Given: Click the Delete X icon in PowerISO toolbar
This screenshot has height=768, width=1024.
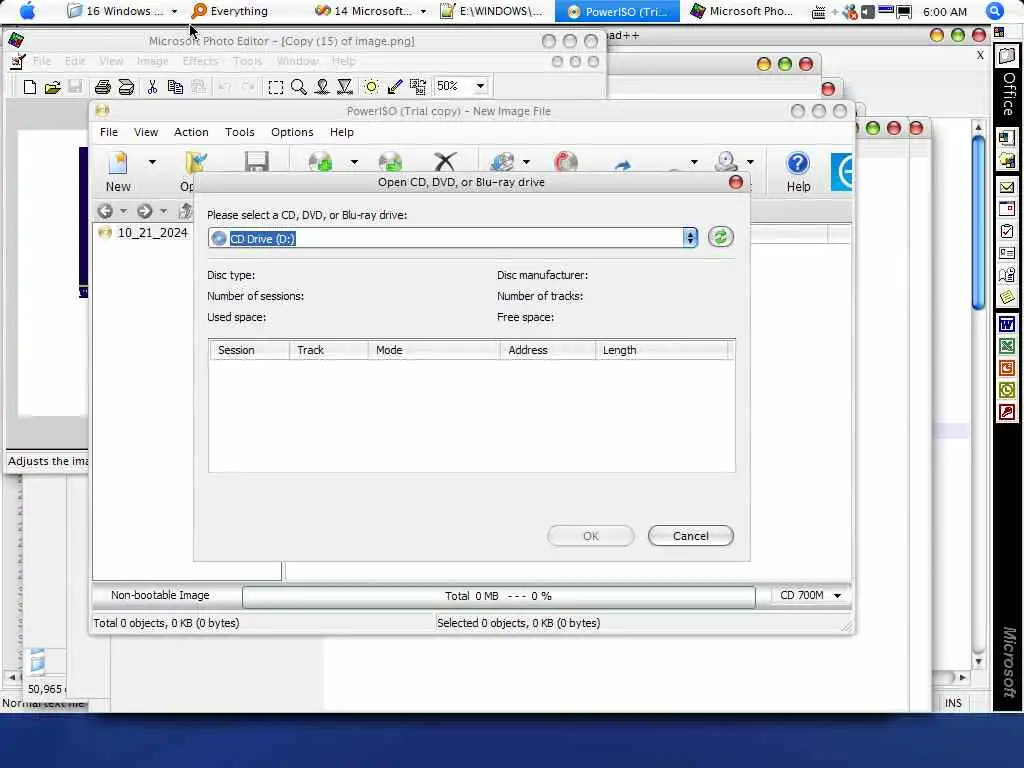Looking at the screenshot, I should click(x=445, y=162).
